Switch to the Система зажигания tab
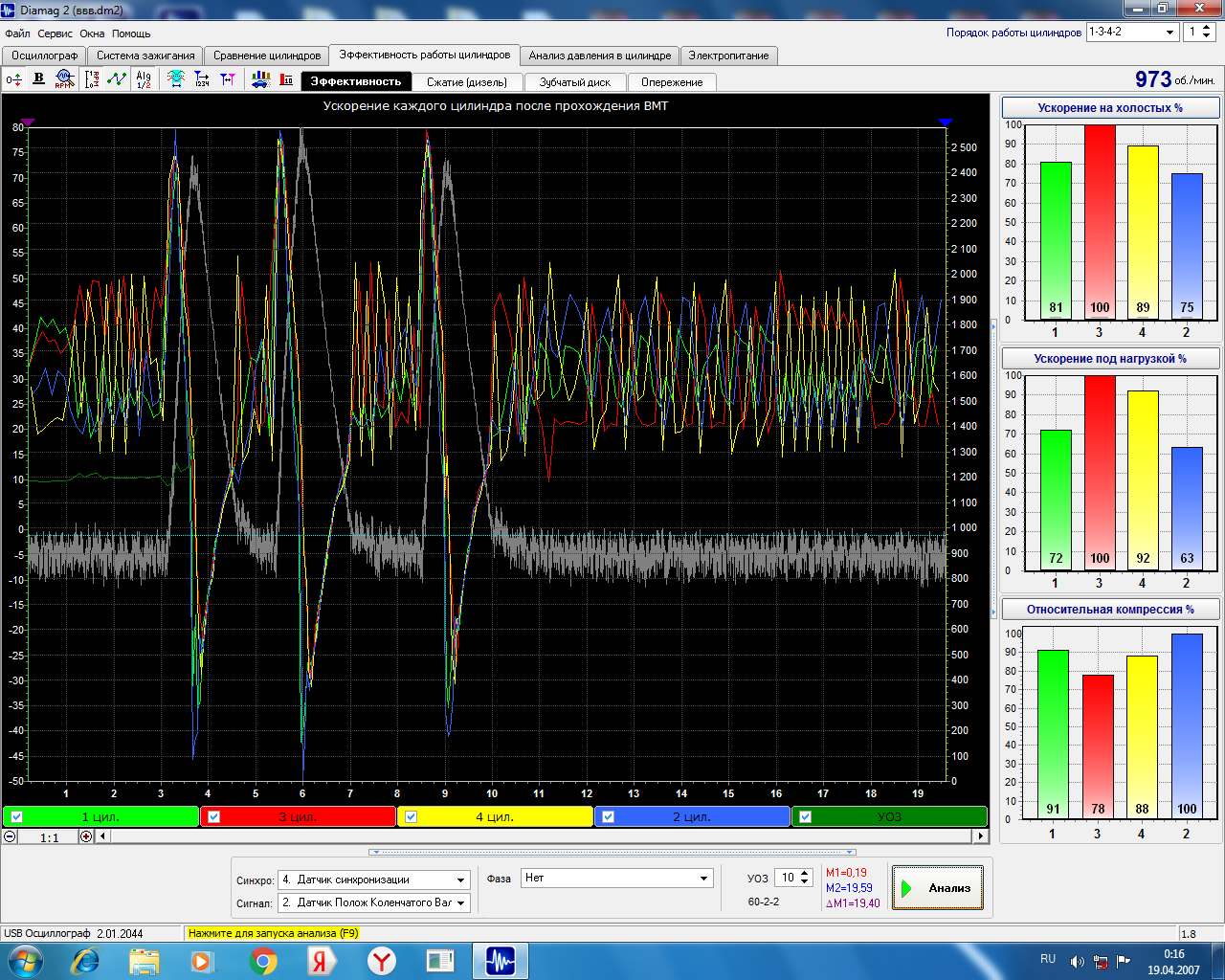This screenshot has height=980, width=1225. pos(145,56)
